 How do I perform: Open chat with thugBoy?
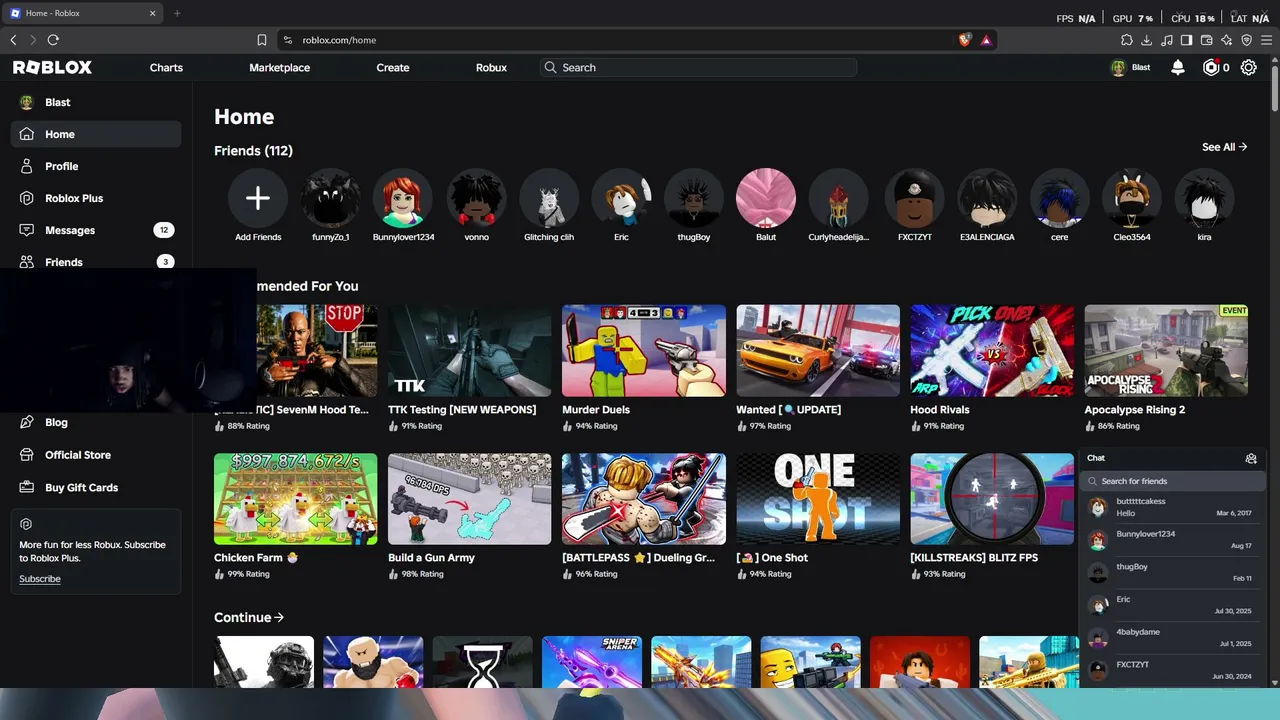(1171, 572)
